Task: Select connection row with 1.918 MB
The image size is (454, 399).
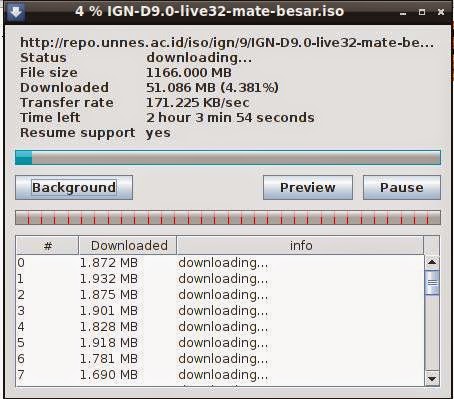Action: click(x=220, y=343)
